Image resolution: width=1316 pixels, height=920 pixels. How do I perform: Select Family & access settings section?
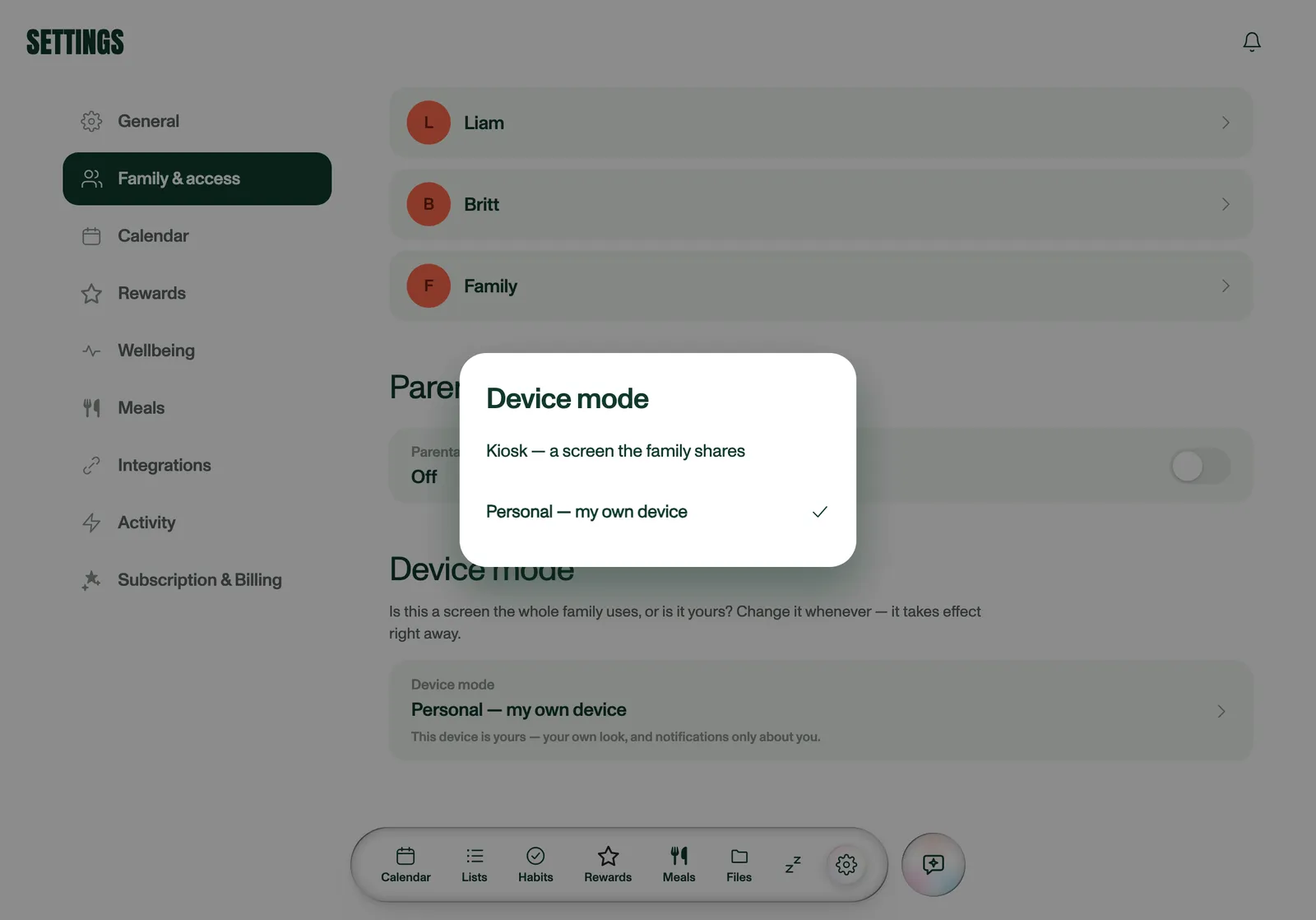197,179
